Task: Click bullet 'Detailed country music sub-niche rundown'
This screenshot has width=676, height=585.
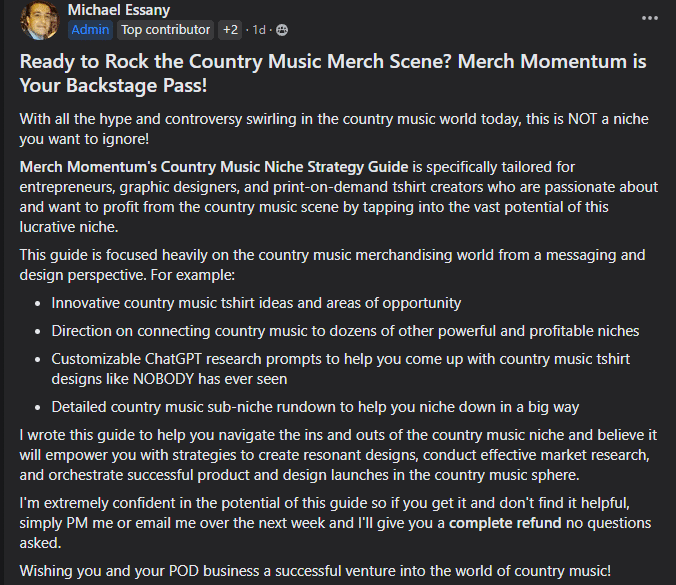Action: coord(315,407)
